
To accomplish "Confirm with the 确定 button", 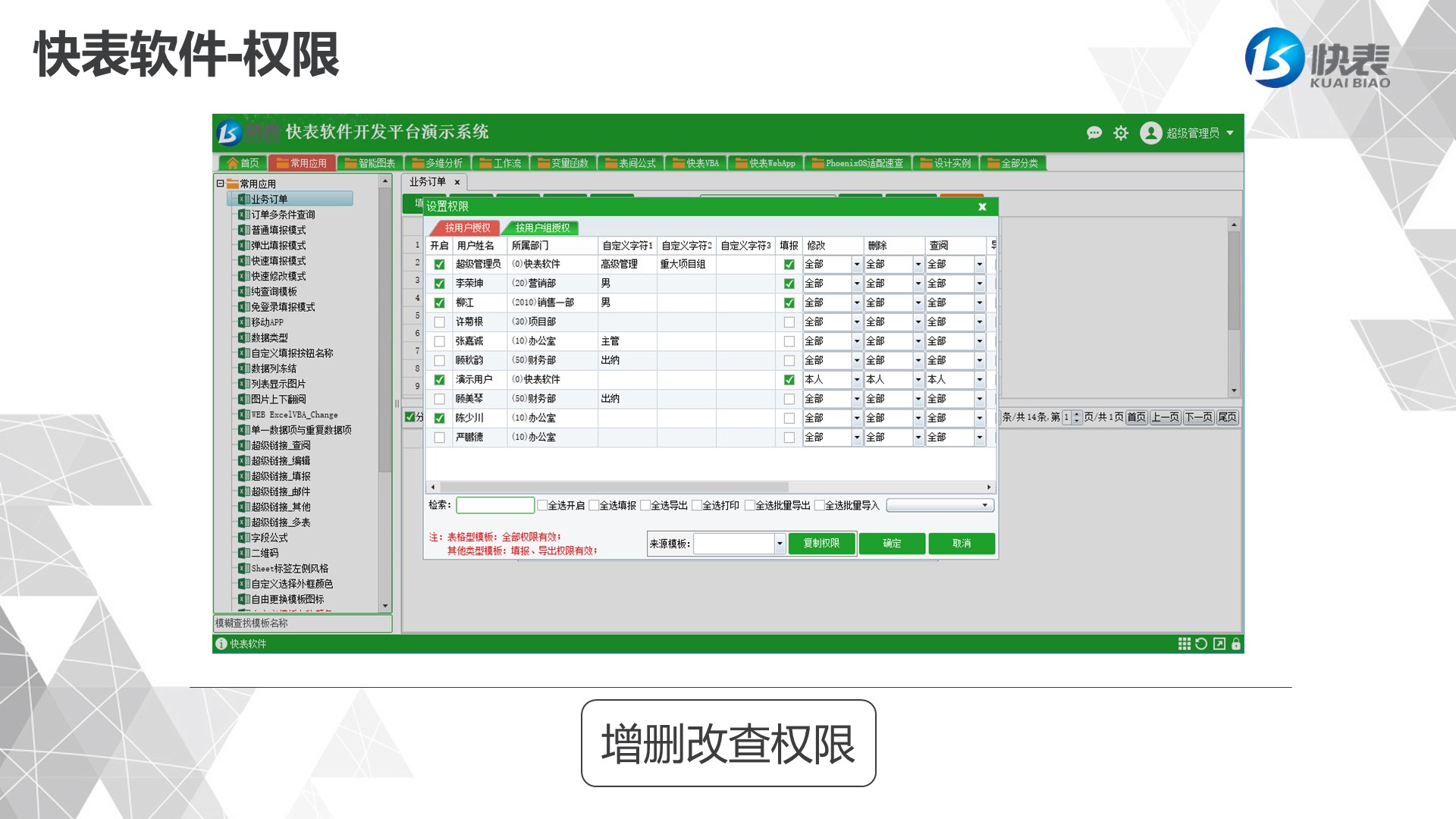I will pos(892,544).
